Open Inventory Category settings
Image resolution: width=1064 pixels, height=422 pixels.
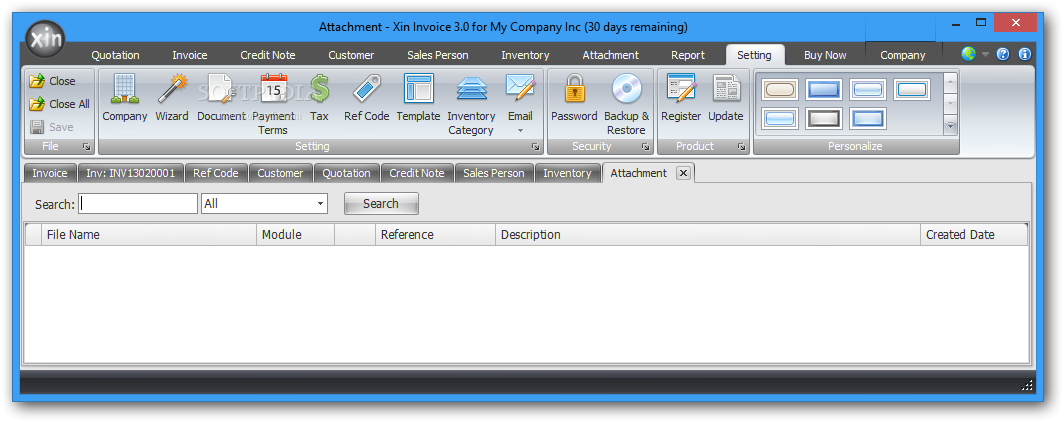coord(471,105)
